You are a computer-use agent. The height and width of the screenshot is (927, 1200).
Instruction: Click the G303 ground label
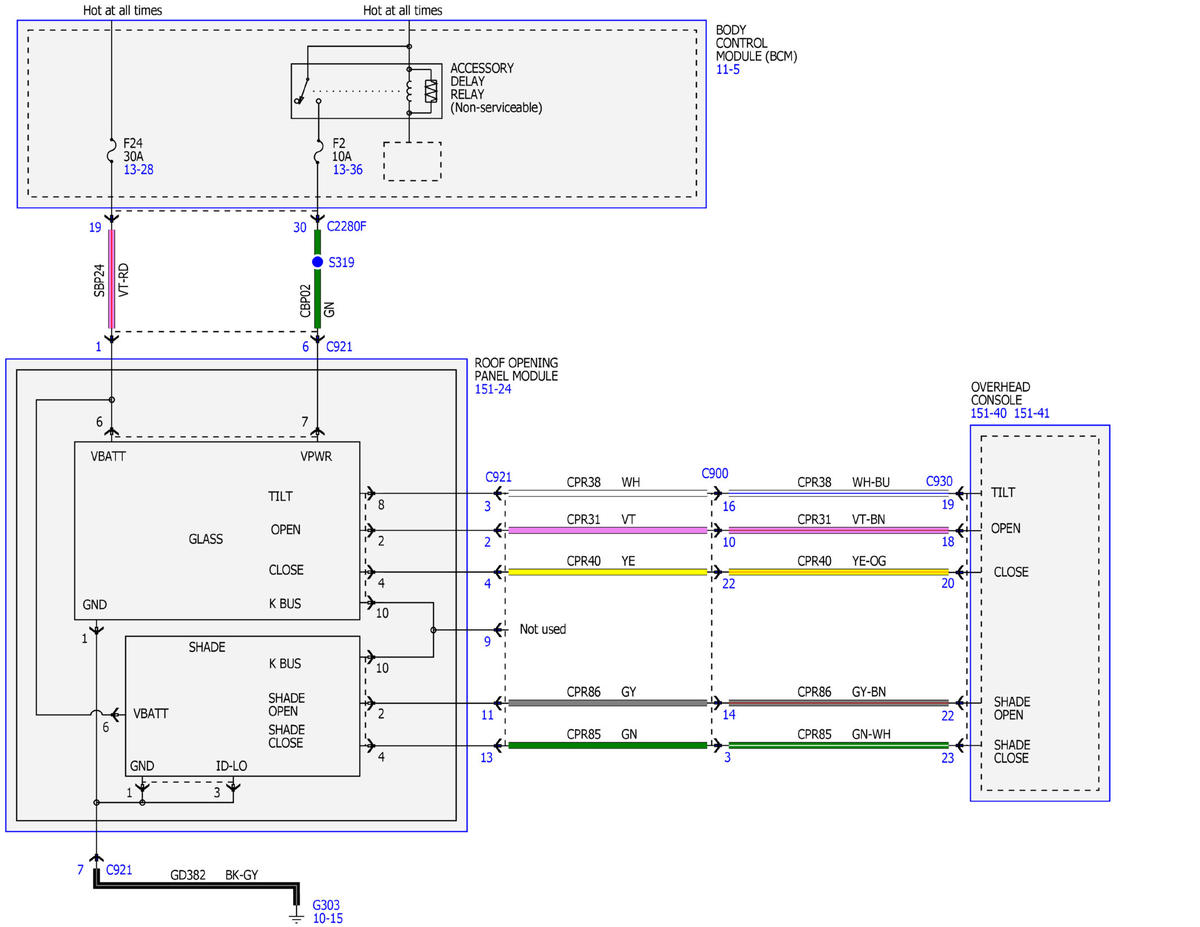(x=326, y=904)
